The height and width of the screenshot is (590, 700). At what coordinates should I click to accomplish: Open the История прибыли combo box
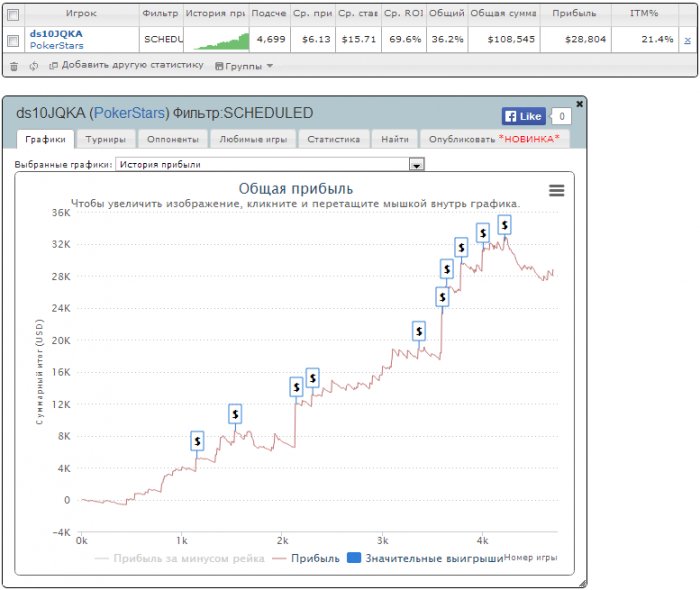click(x=270, y=164)
